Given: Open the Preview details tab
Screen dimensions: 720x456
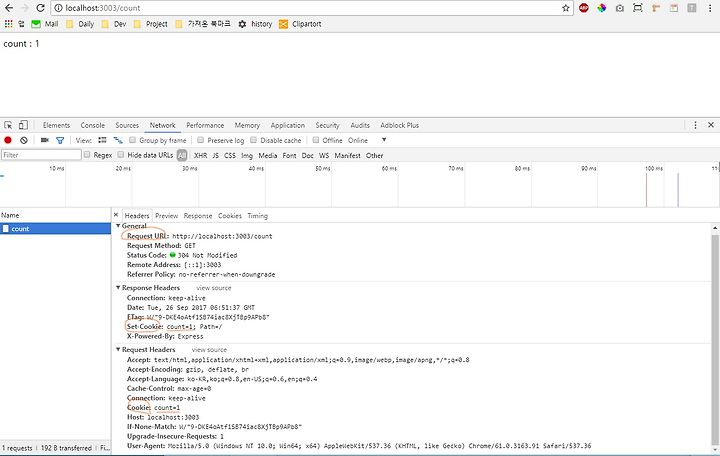Looking at the screenshot, I should [166, 215].
